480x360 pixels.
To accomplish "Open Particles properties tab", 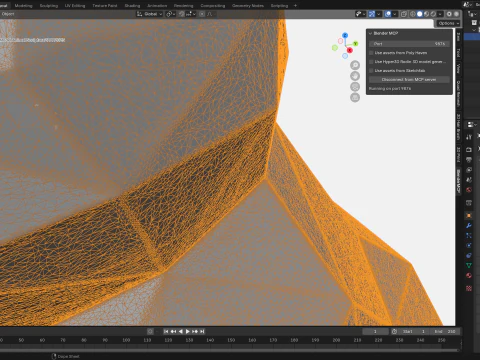I will pos(469,236).
